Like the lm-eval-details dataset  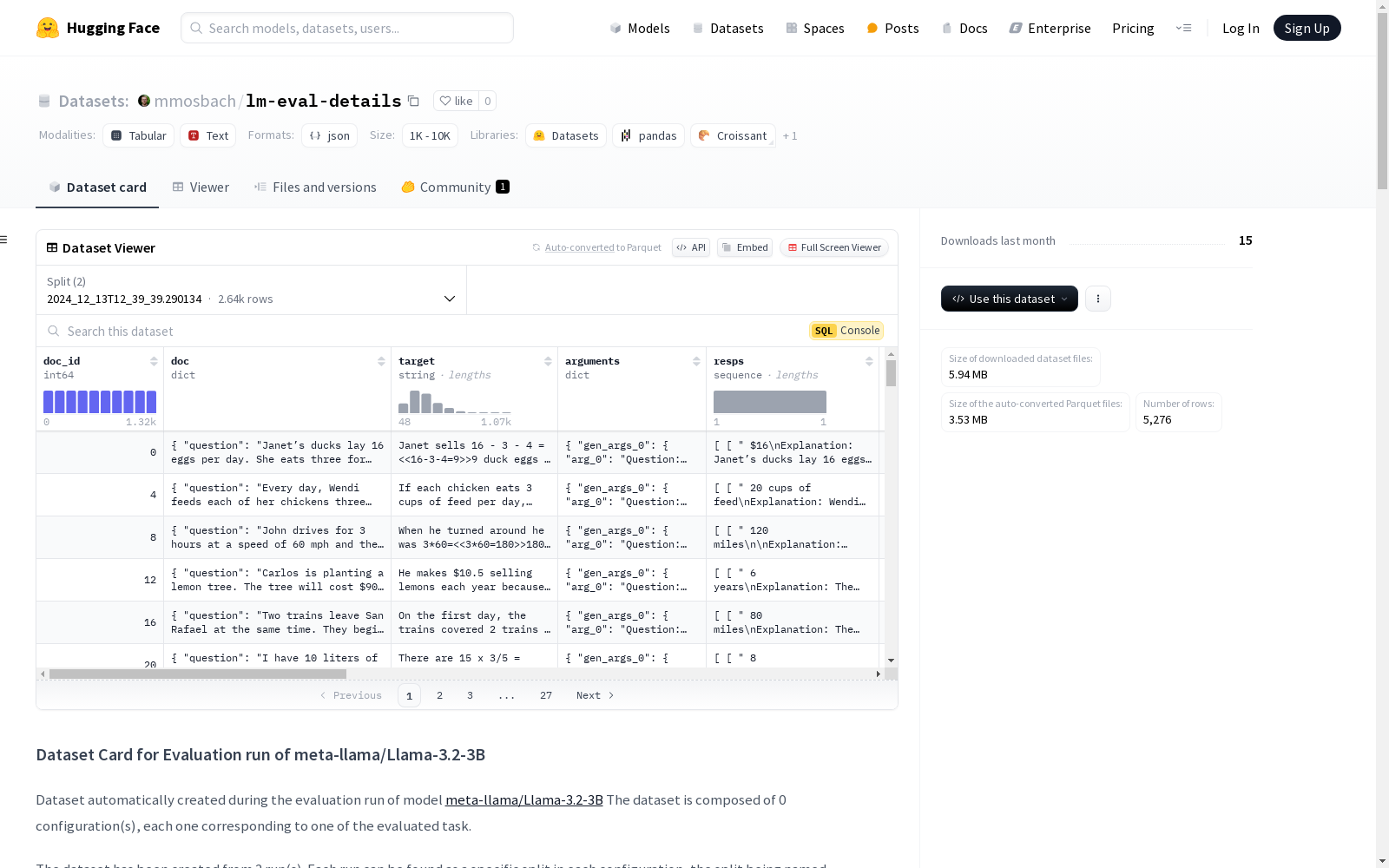456,102
